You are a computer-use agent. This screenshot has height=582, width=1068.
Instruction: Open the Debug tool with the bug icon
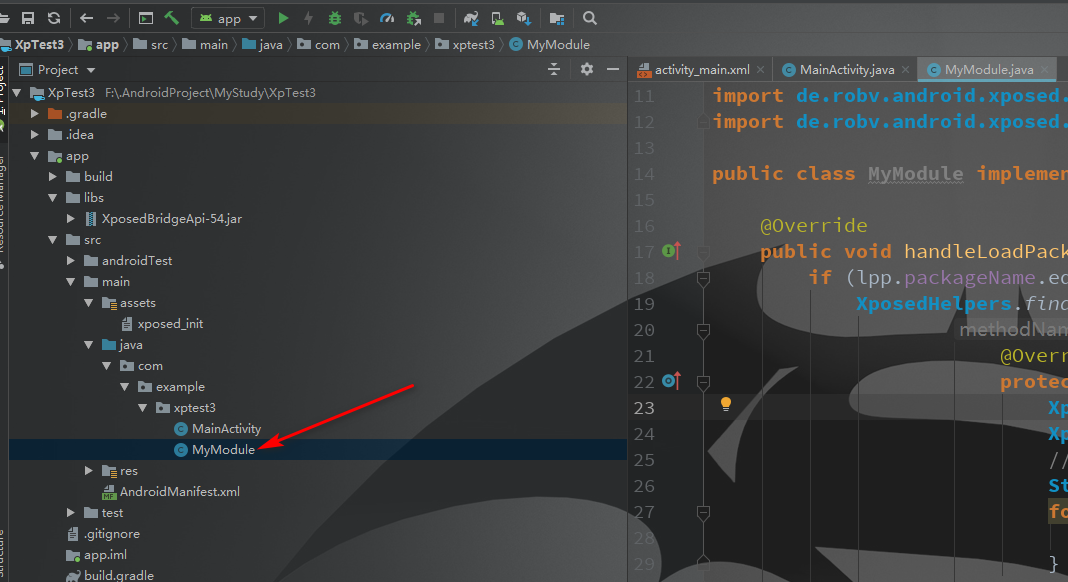(x=334, y=17)
